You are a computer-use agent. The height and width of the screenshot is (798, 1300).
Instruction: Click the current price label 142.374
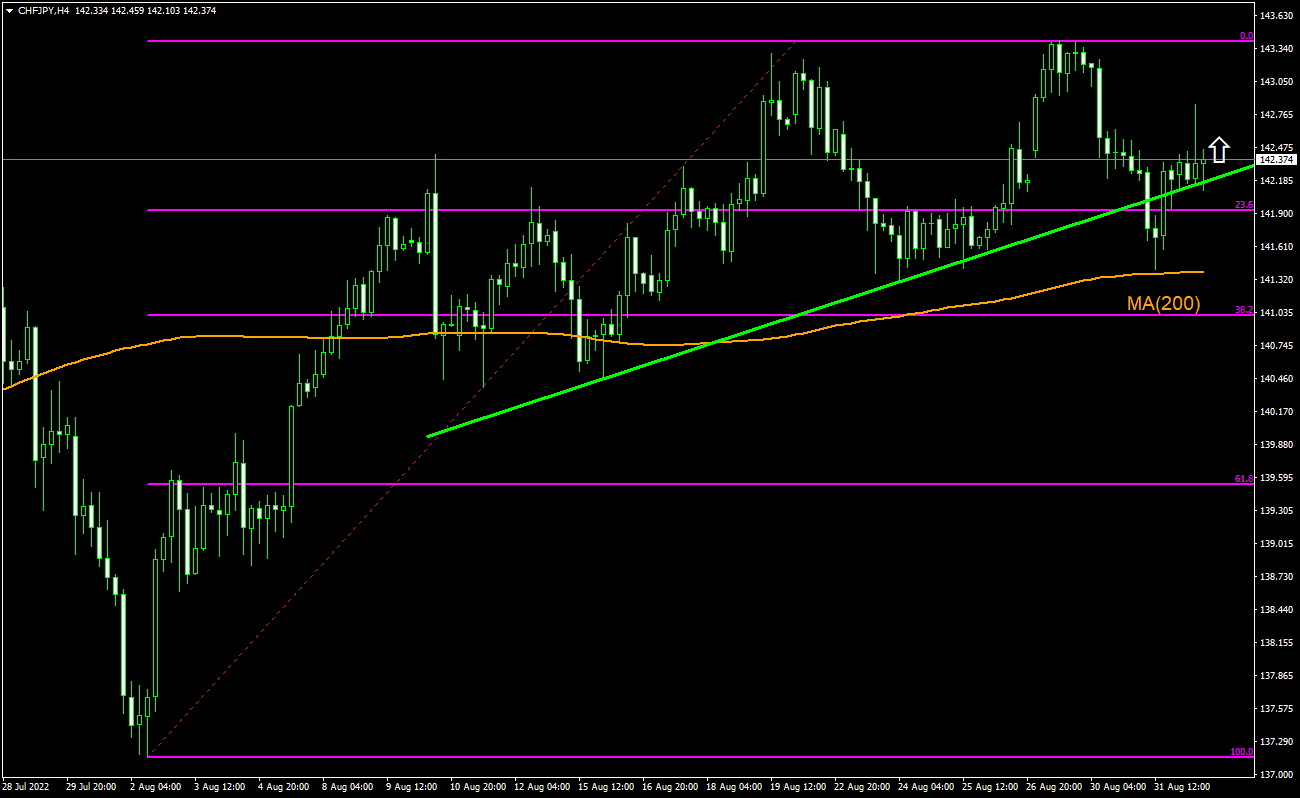point(1277,160)
